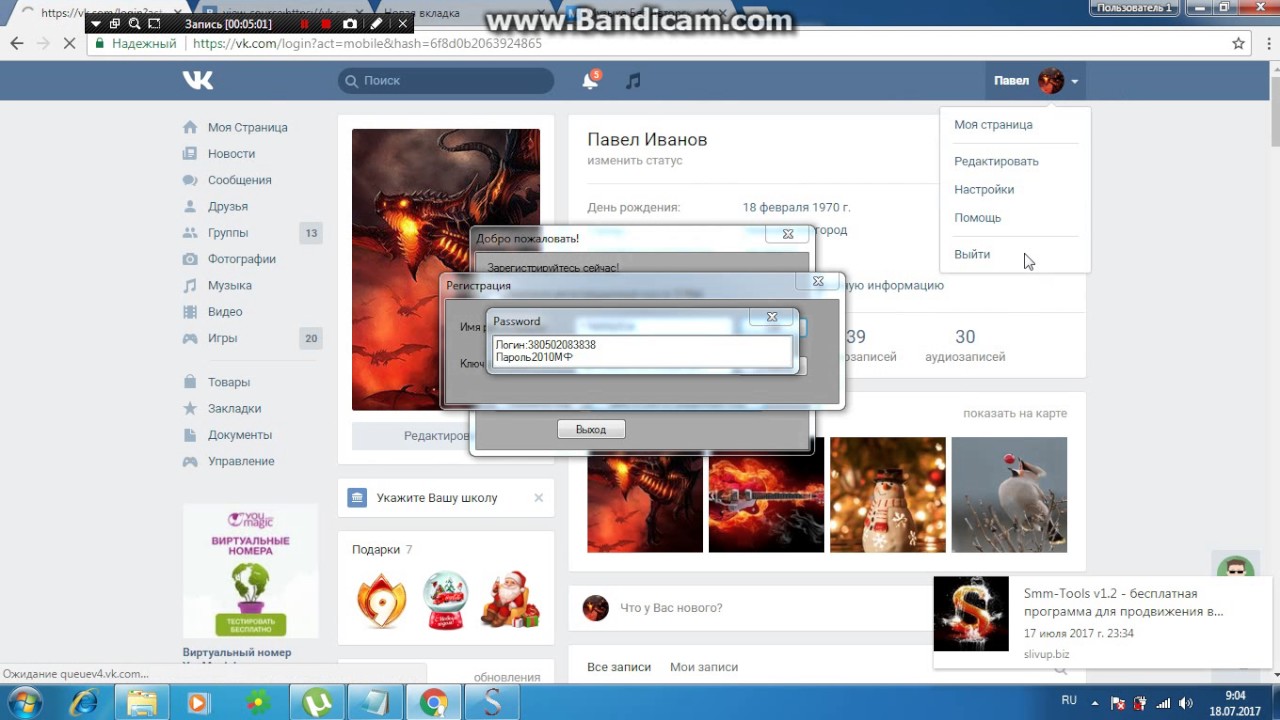Click the Товары bag icon

[190, 382]
